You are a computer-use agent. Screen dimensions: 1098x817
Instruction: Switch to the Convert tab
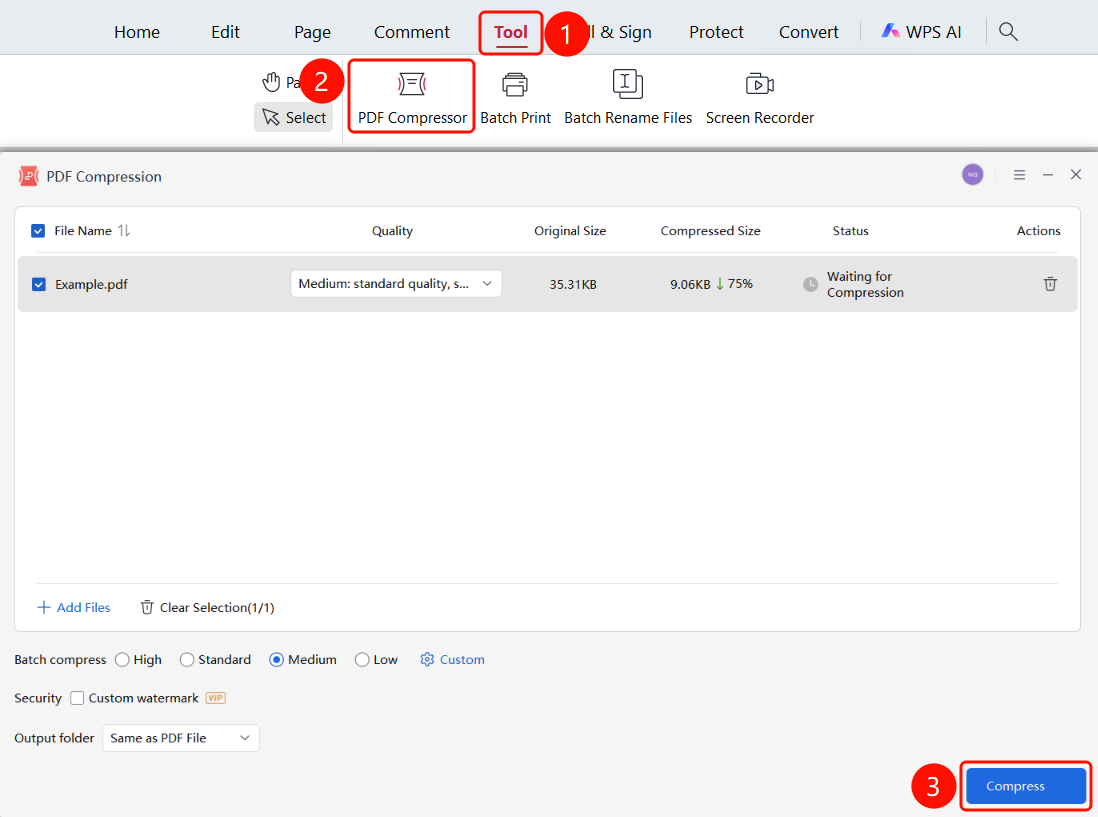click(809, 32)
